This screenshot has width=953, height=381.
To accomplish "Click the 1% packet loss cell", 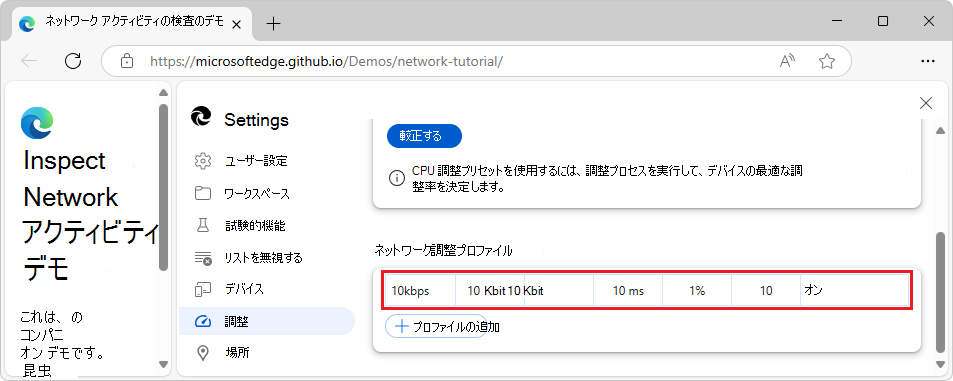I will pos(697,290).
